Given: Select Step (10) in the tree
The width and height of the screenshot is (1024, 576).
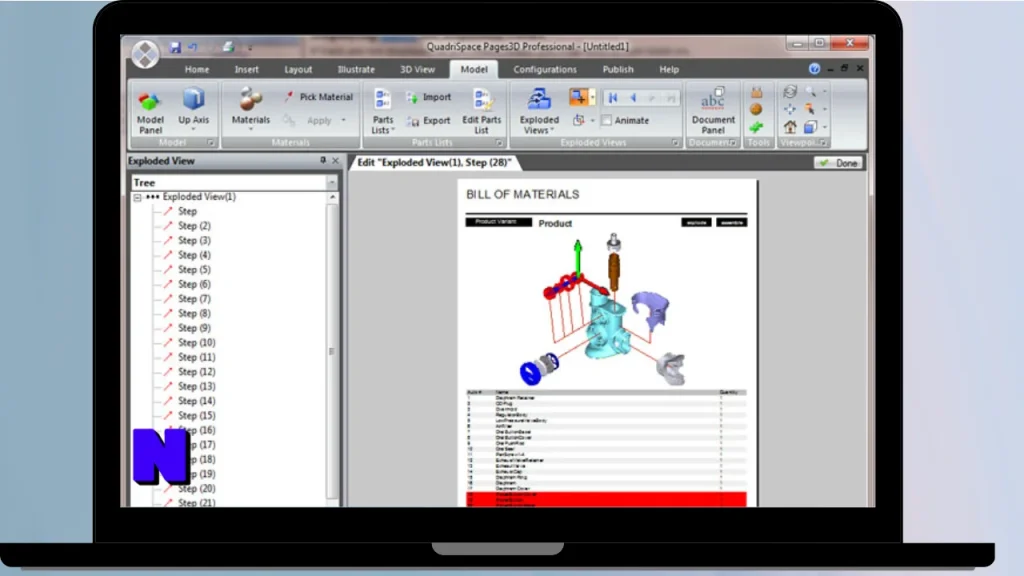Looking at the screenshot, I should point(197,343).
